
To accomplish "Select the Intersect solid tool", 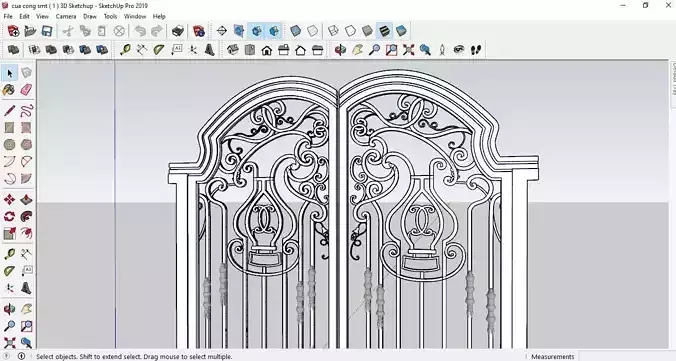I will coord(34,50).
